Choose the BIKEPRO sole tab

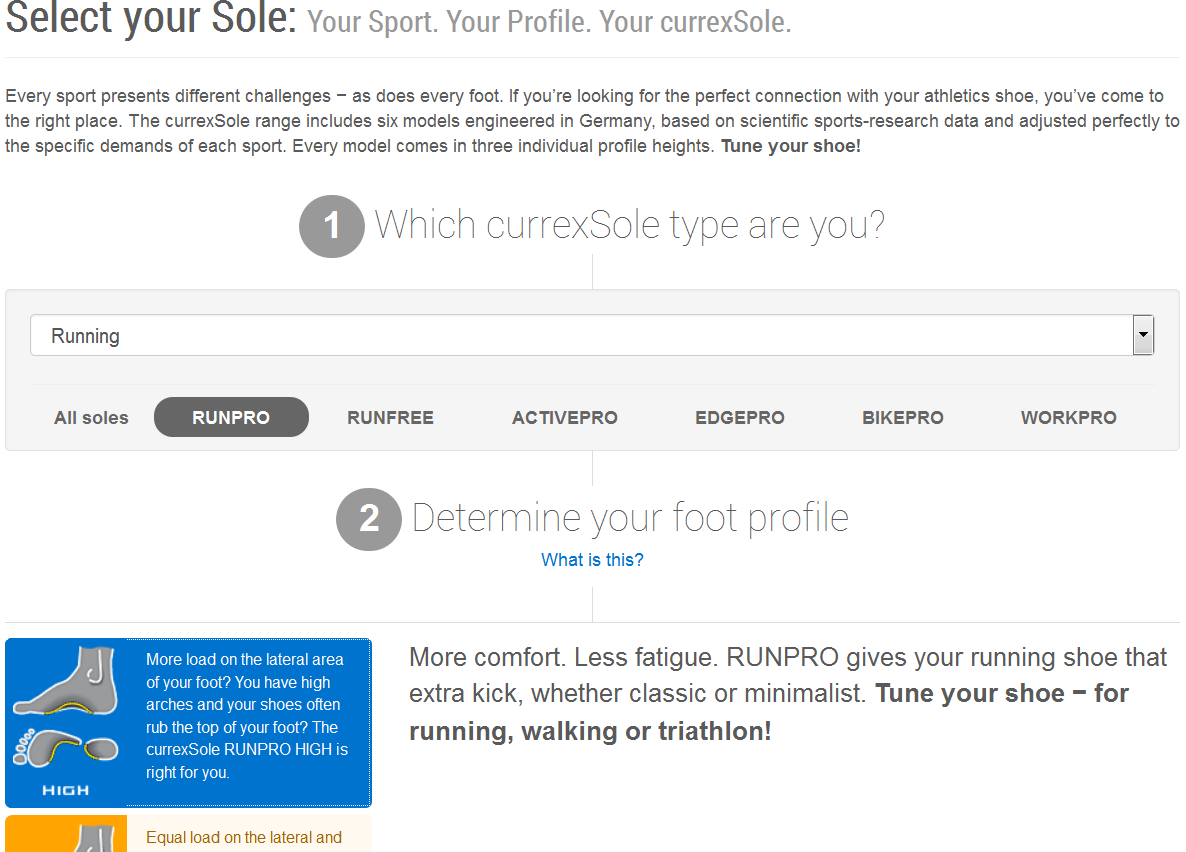(x=902, y=418)
